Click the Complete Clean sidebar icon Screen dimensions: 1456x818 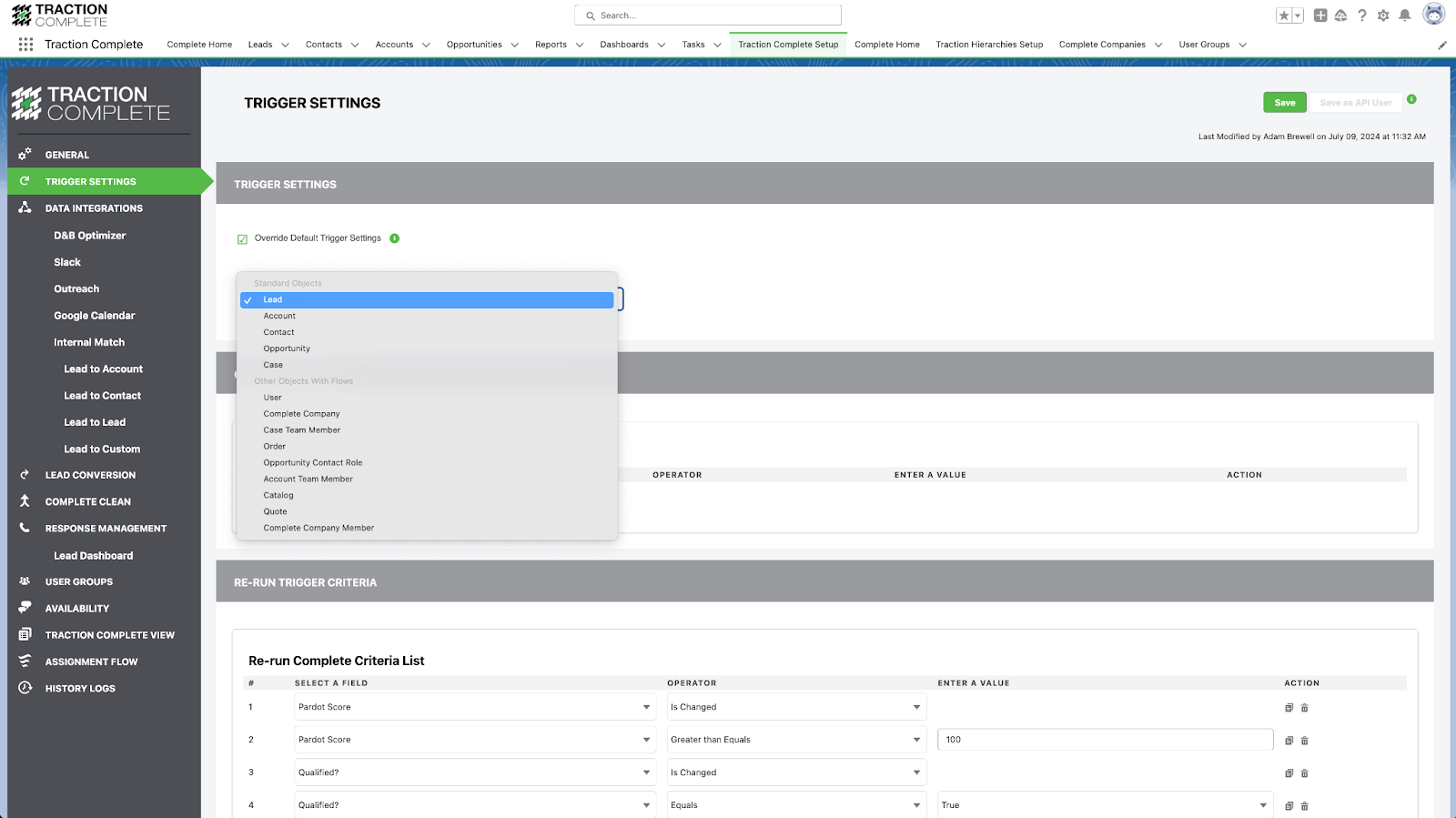tap(25, 500)
